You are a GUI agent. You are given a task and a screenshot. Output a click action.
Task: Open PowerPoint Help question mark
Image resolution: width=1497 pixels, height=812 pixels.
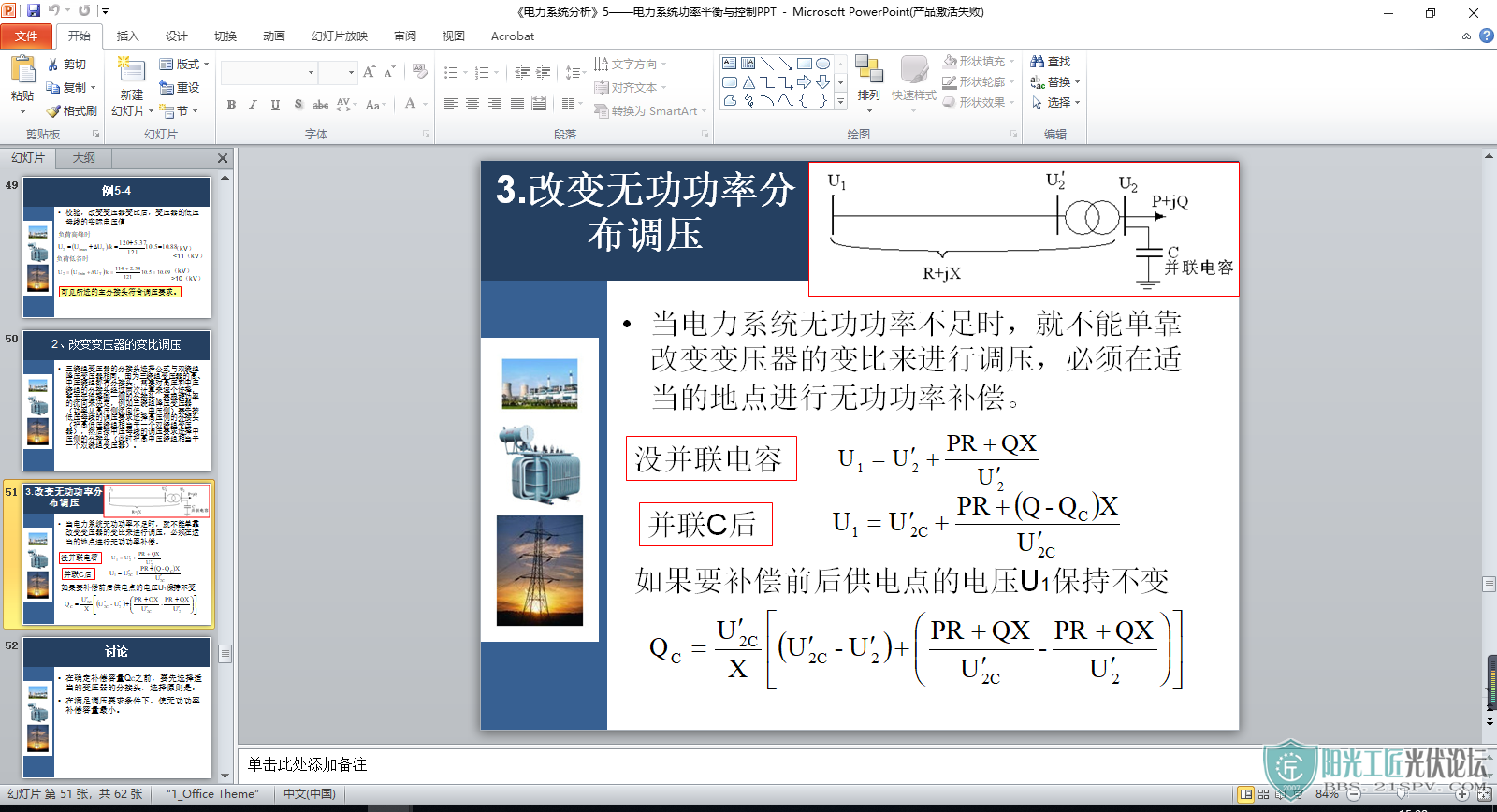1486,36
